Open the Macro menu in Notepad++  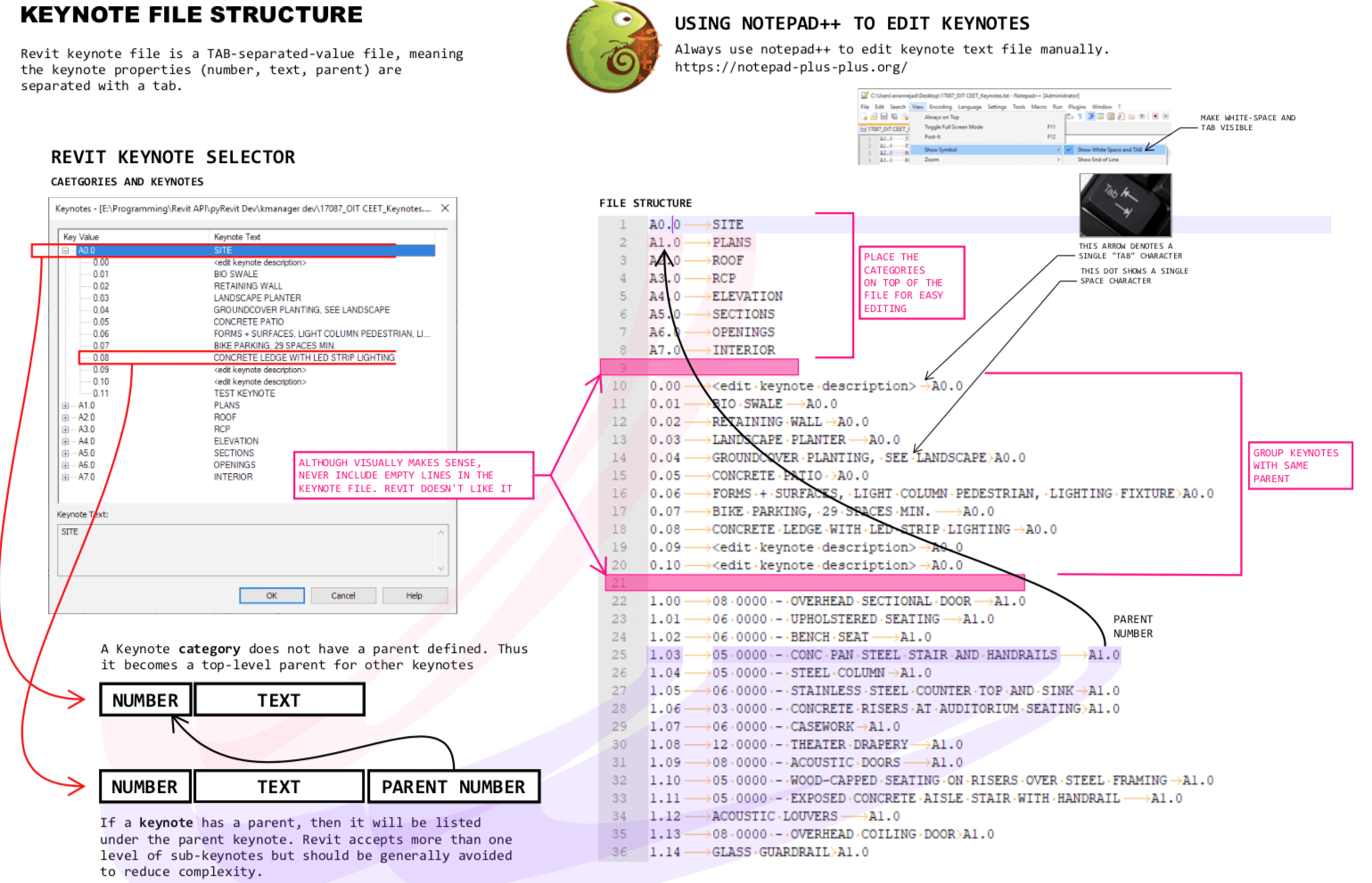pos(1038,106)
